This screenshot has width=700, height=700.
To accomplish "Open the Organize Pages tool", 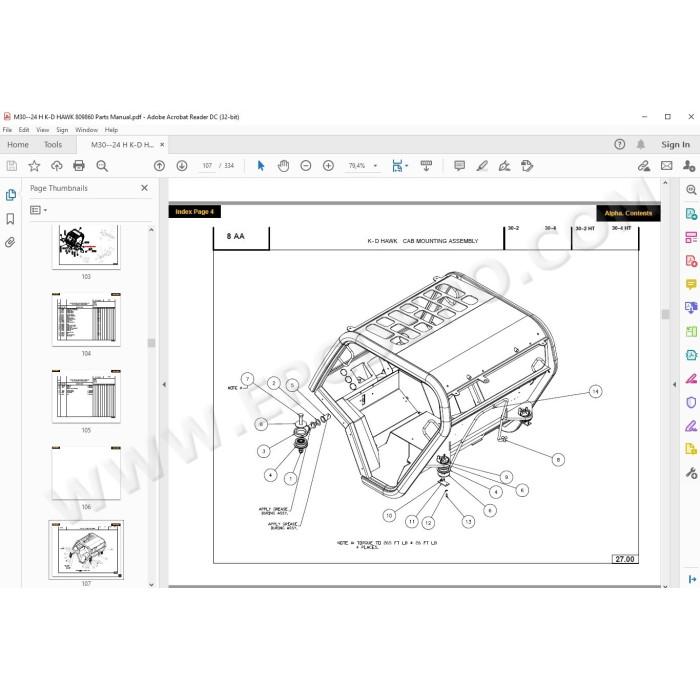I will 691,237.
